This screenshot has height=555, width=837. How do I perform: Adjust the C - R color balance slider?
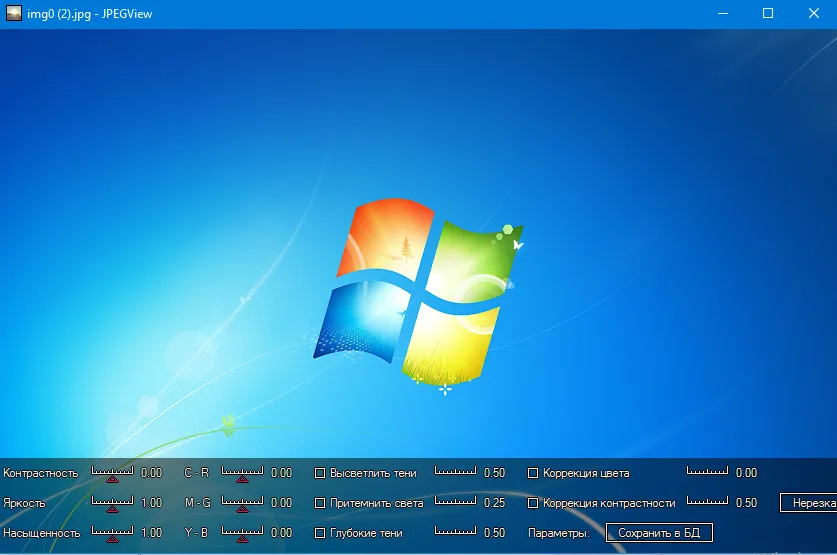click(x=242, y=473)
